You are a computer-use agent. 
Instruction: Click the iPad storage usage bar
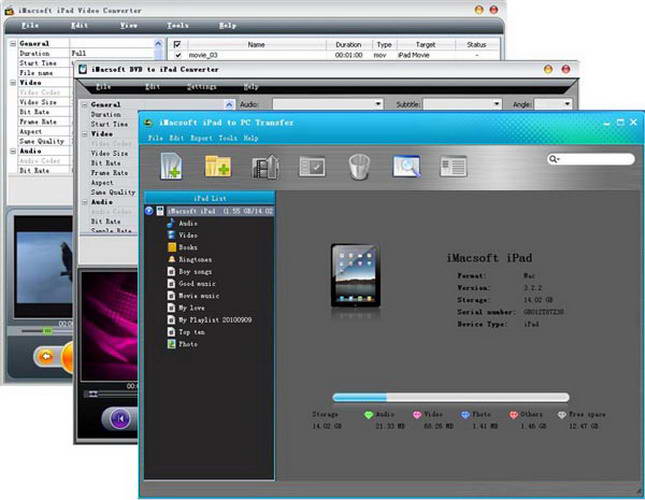click(451, 397)
